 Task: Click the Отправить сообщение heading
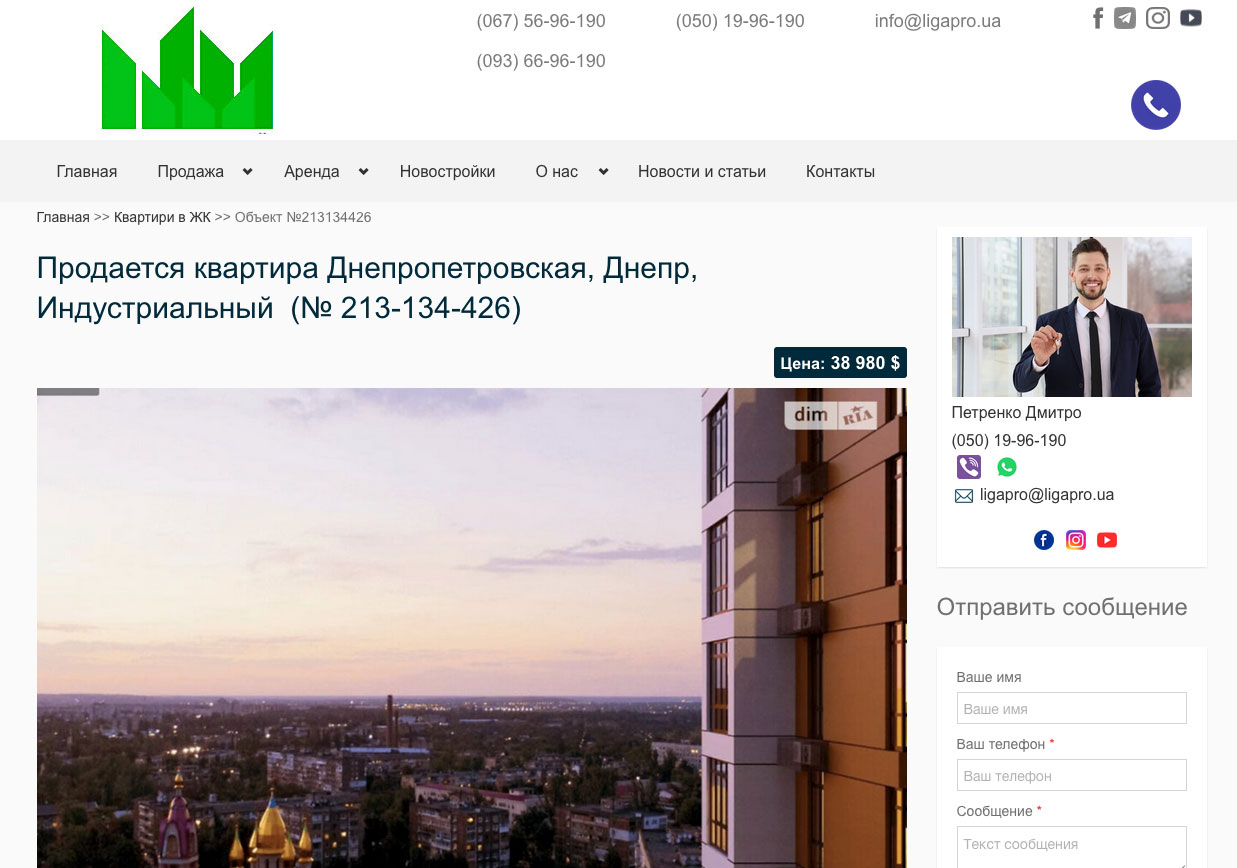1062,607
